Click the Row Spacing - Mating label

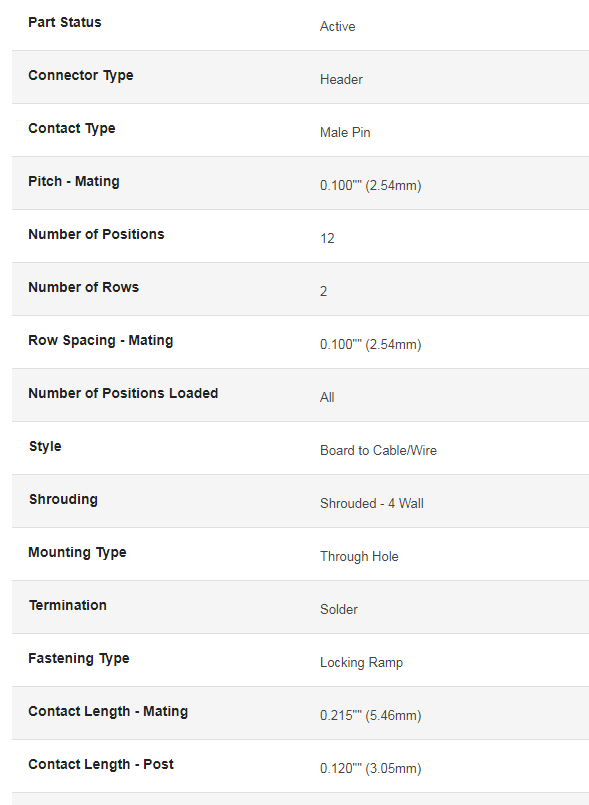[x=101, y=340]
